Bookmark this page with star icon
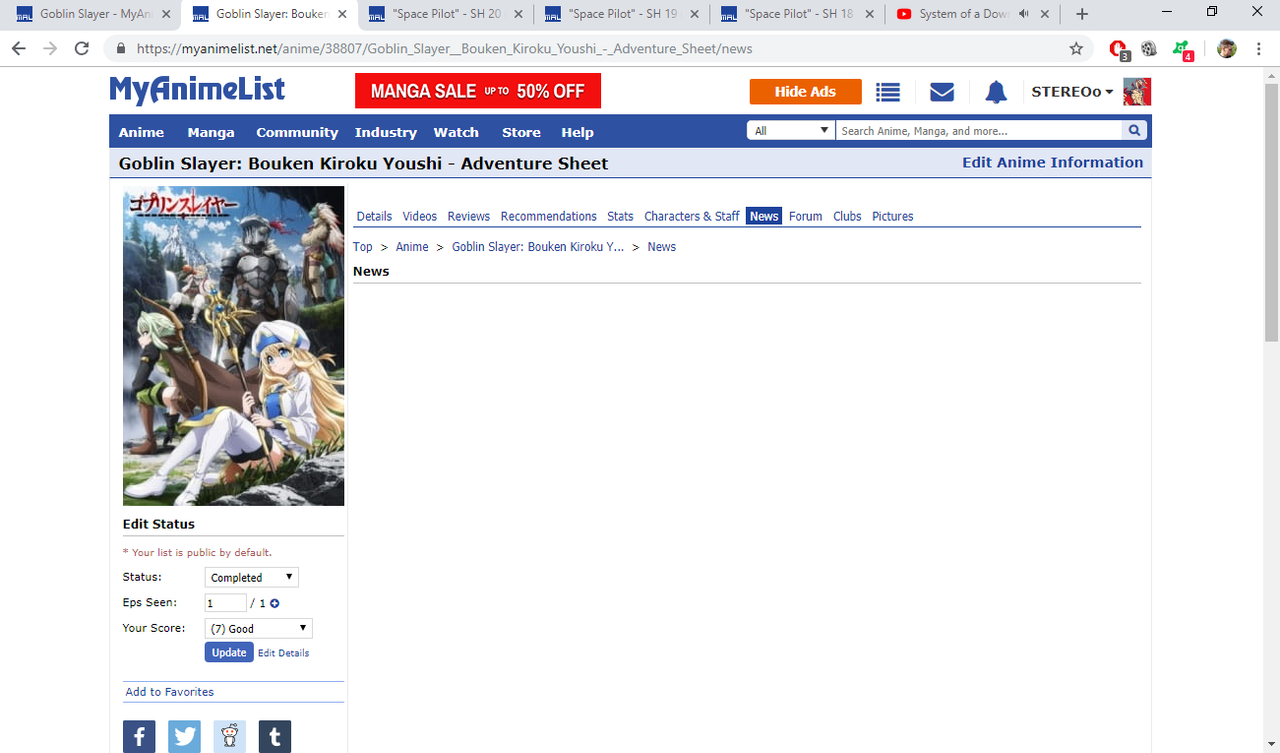This screenshot has height=753, width=1280. click(1076, 48)
